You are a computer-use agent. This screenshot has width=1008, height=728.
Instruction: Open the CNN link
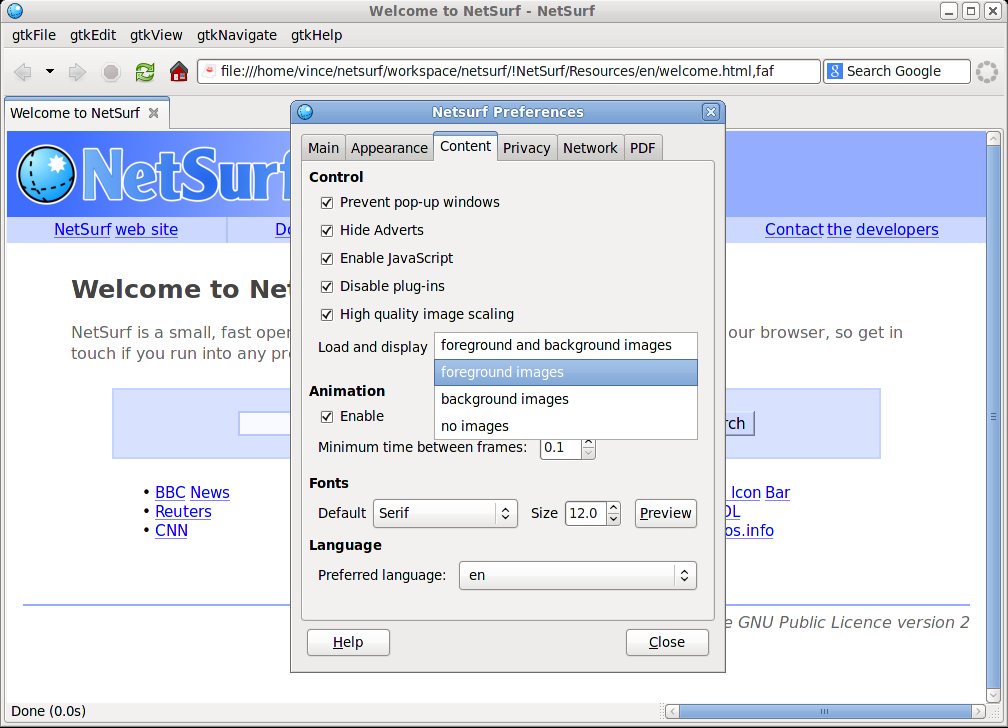pos(171,531)
